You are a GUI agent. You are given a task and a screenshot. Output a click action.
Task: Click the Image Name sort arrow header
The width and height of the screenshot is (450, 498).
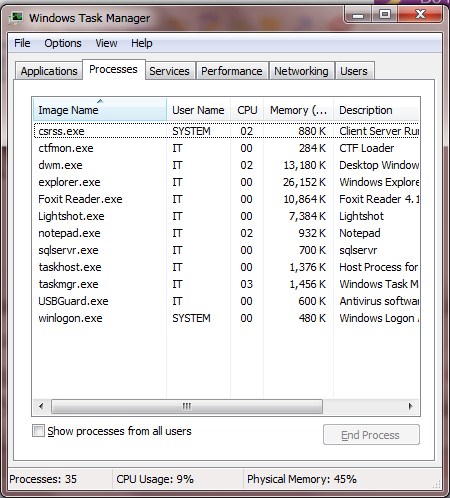(100, 109)
